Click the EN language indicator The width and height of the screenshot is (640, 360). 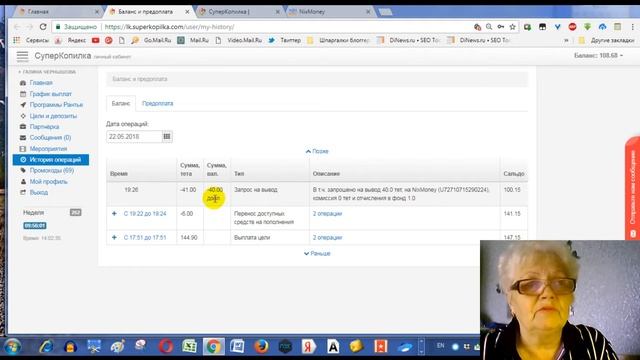click(x=440, y=345)
